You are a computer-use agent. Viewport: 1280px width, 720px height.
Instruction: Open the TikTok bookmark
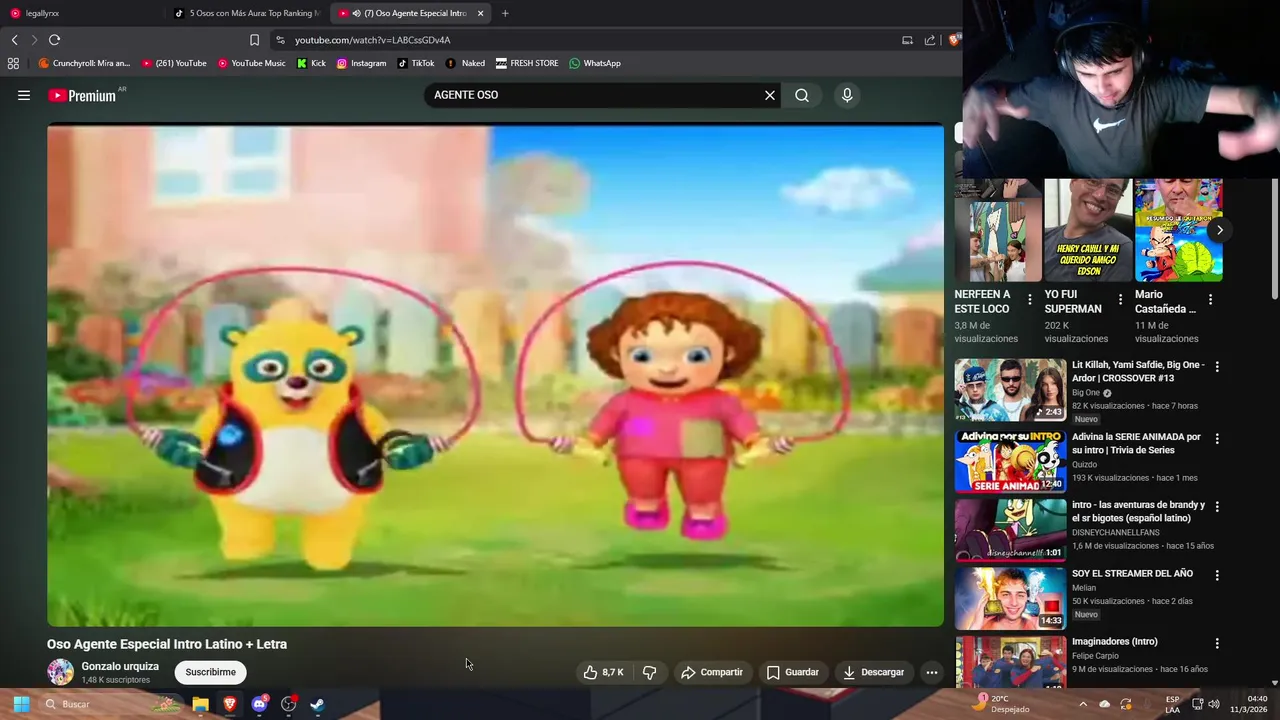tap(415, 63)
